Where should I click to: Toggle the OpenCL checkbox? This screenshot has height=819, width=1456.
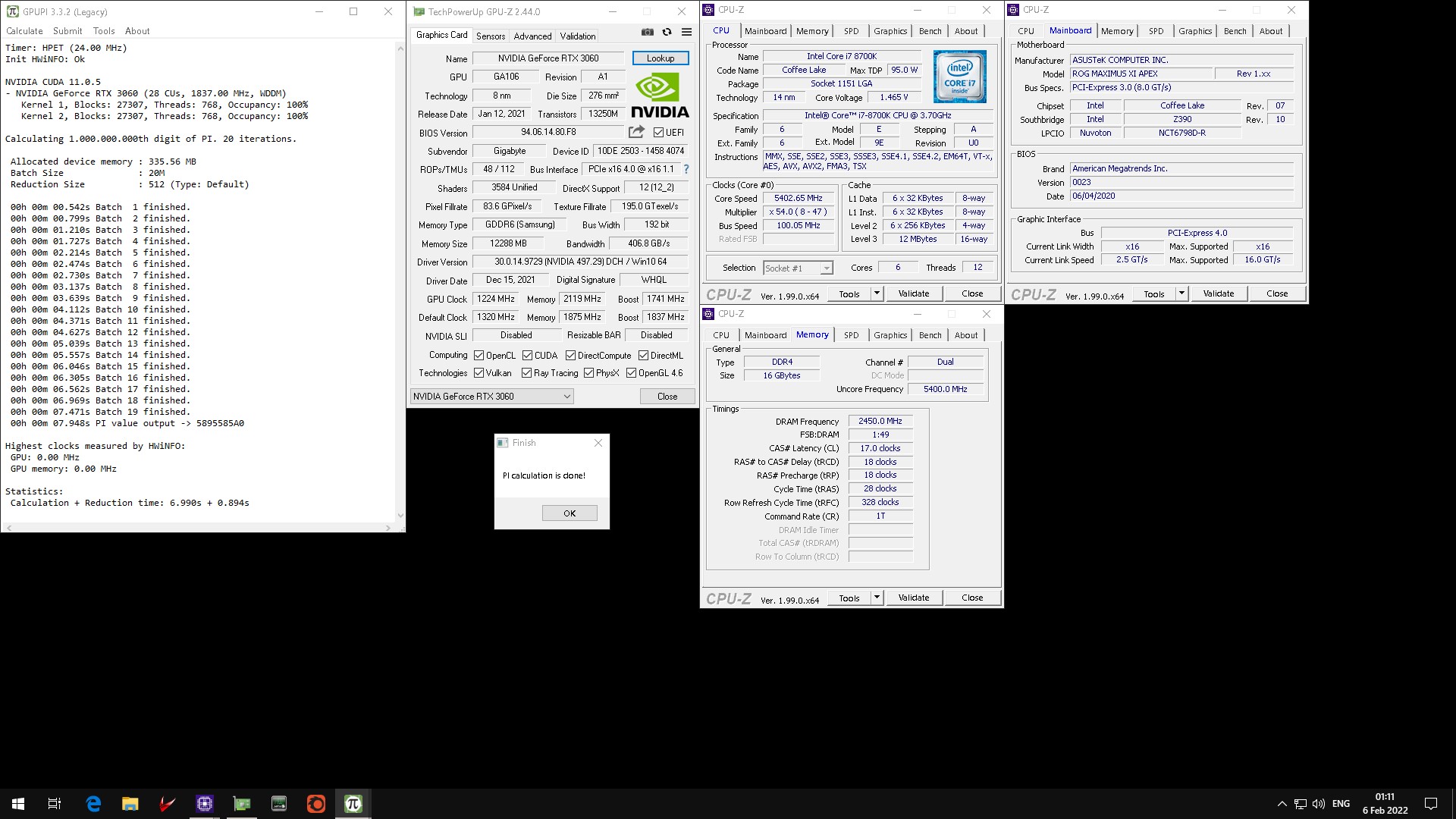(x=479, y=356)
